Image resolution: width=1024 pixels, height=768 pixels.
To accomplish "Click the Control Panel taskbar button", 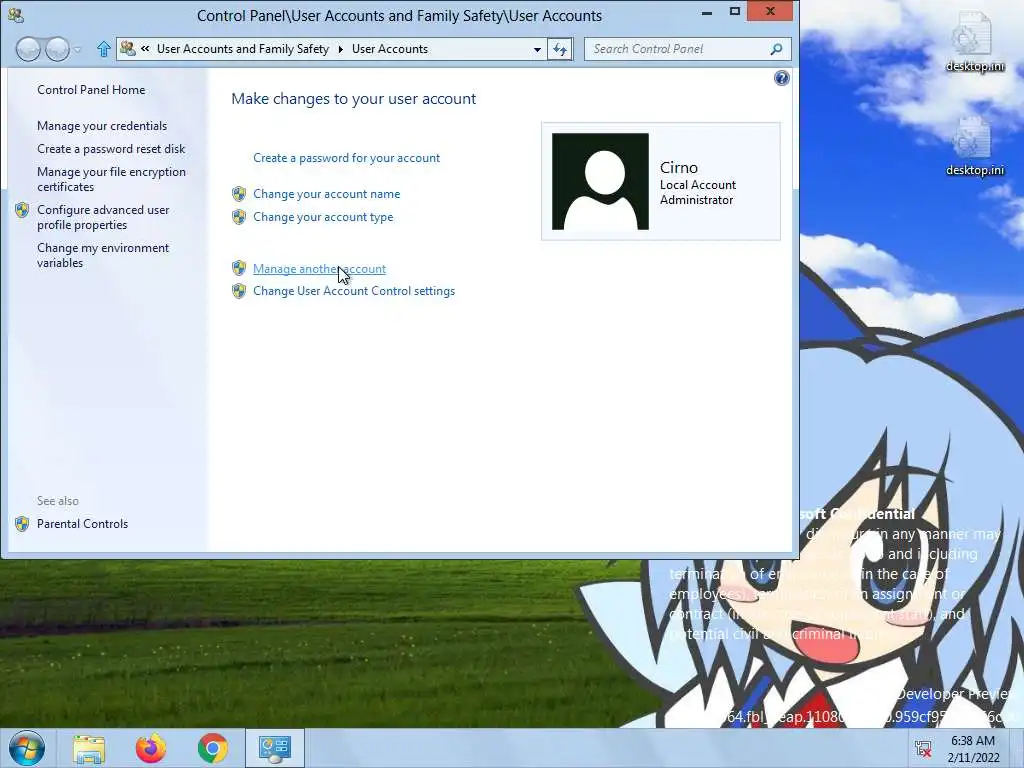I will 274,748.
